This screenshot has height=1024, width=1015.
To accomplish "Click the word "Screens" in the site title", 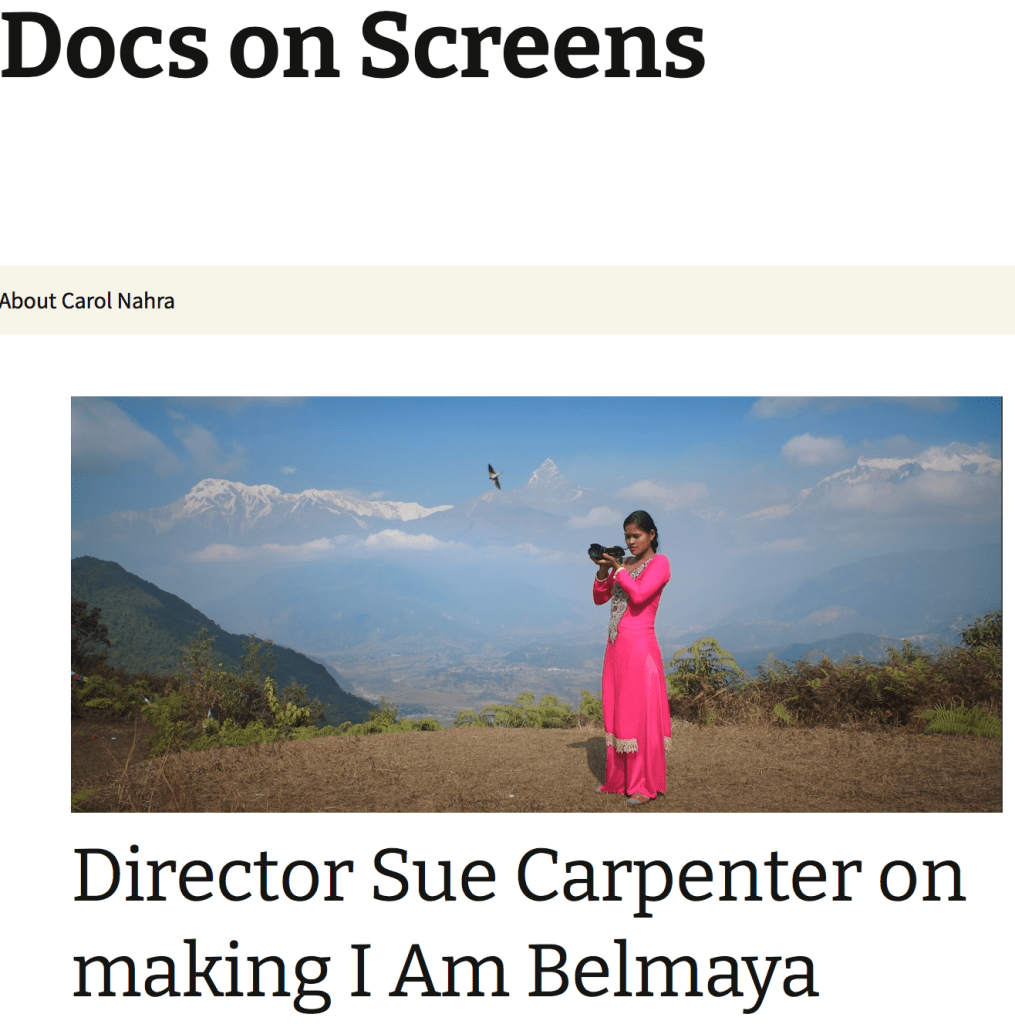I will click(532, 47).
